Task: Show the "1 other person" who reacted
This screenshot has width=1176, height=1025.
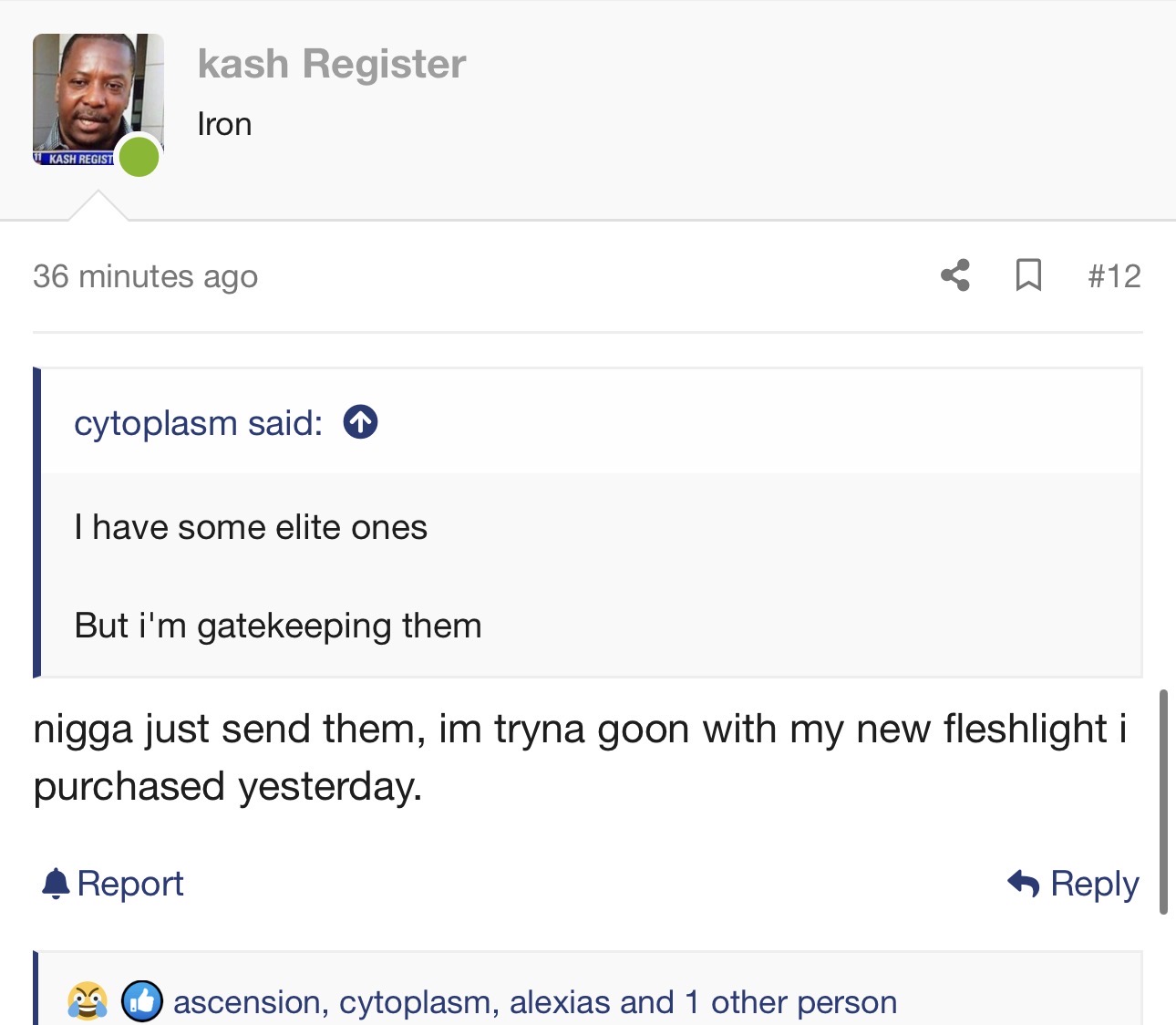Action: pyautogui.click(x=790, y=1002)
